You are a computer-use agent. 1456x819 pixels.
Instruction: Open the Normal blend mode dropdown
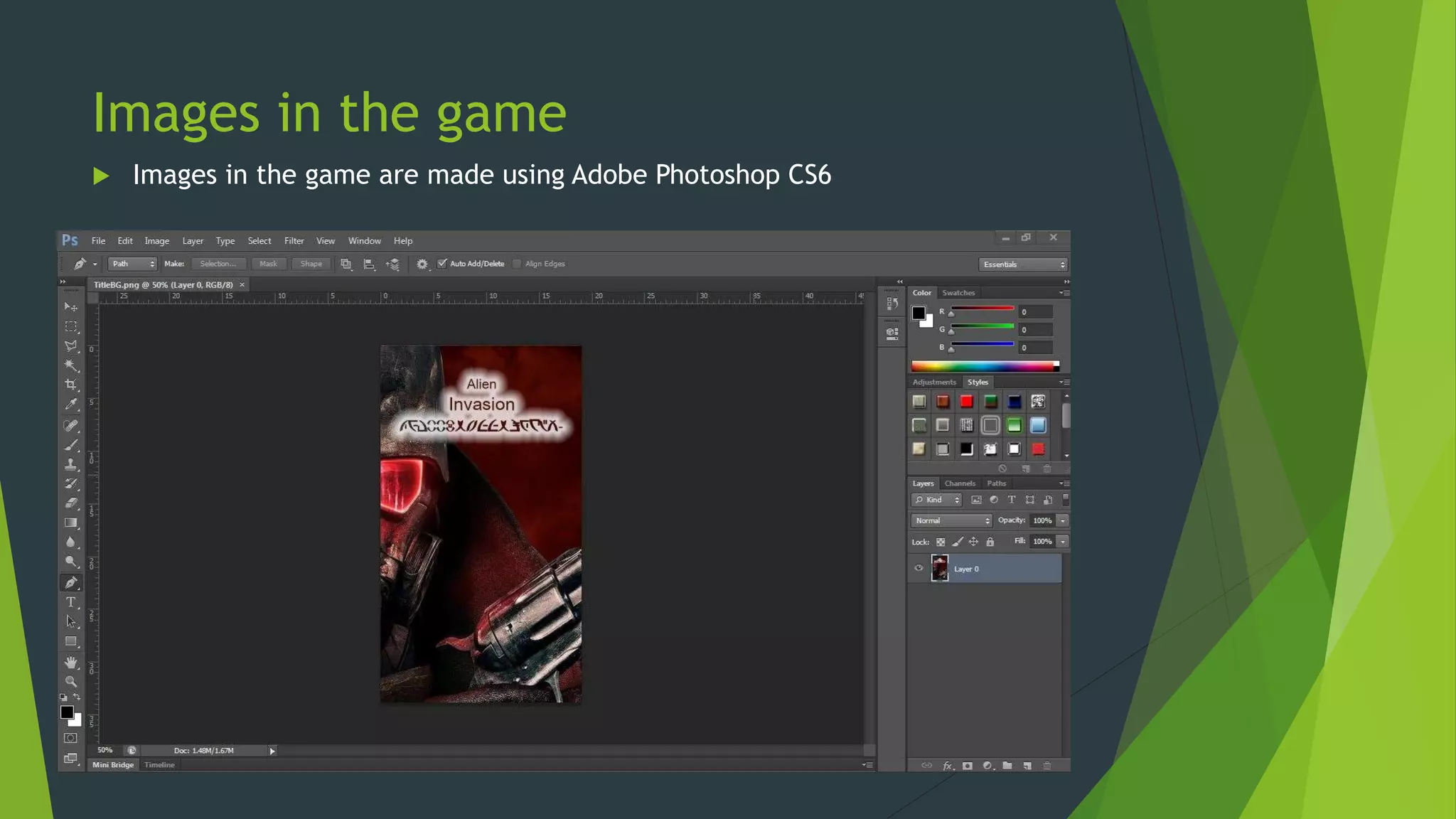coord(951,520)
